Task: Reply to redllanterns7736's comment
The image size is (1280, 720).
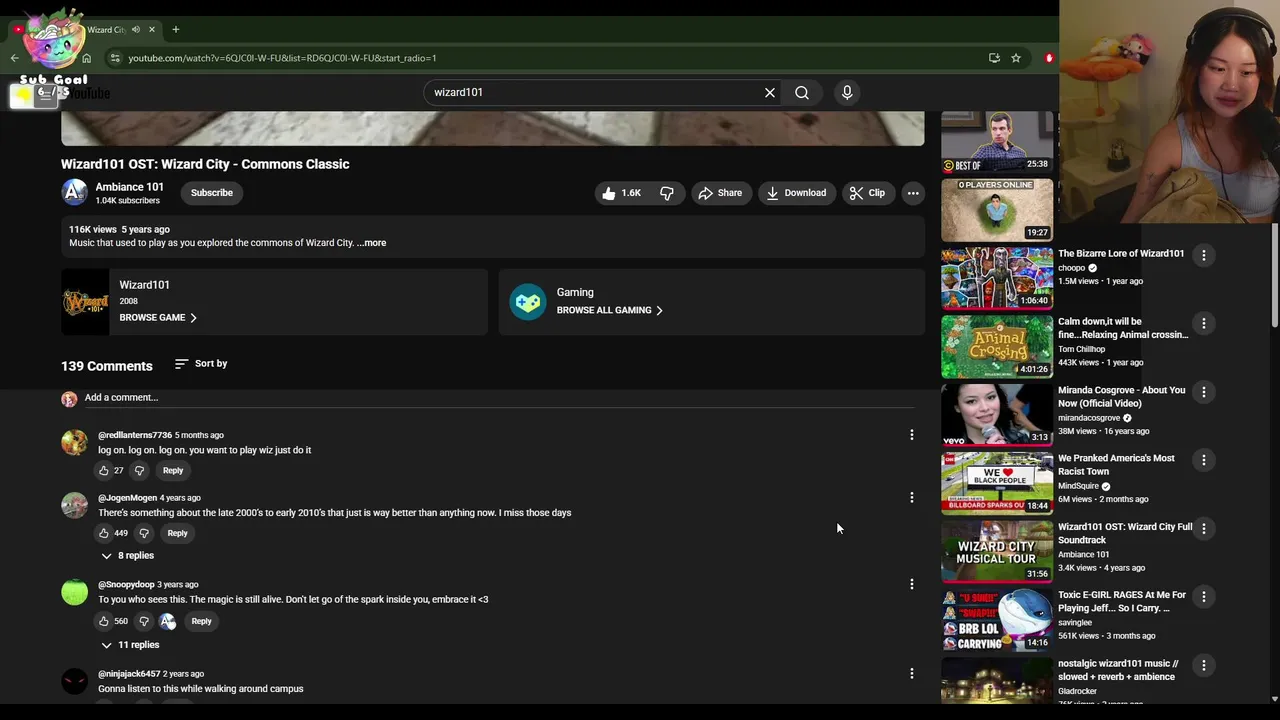Action: 173,470
